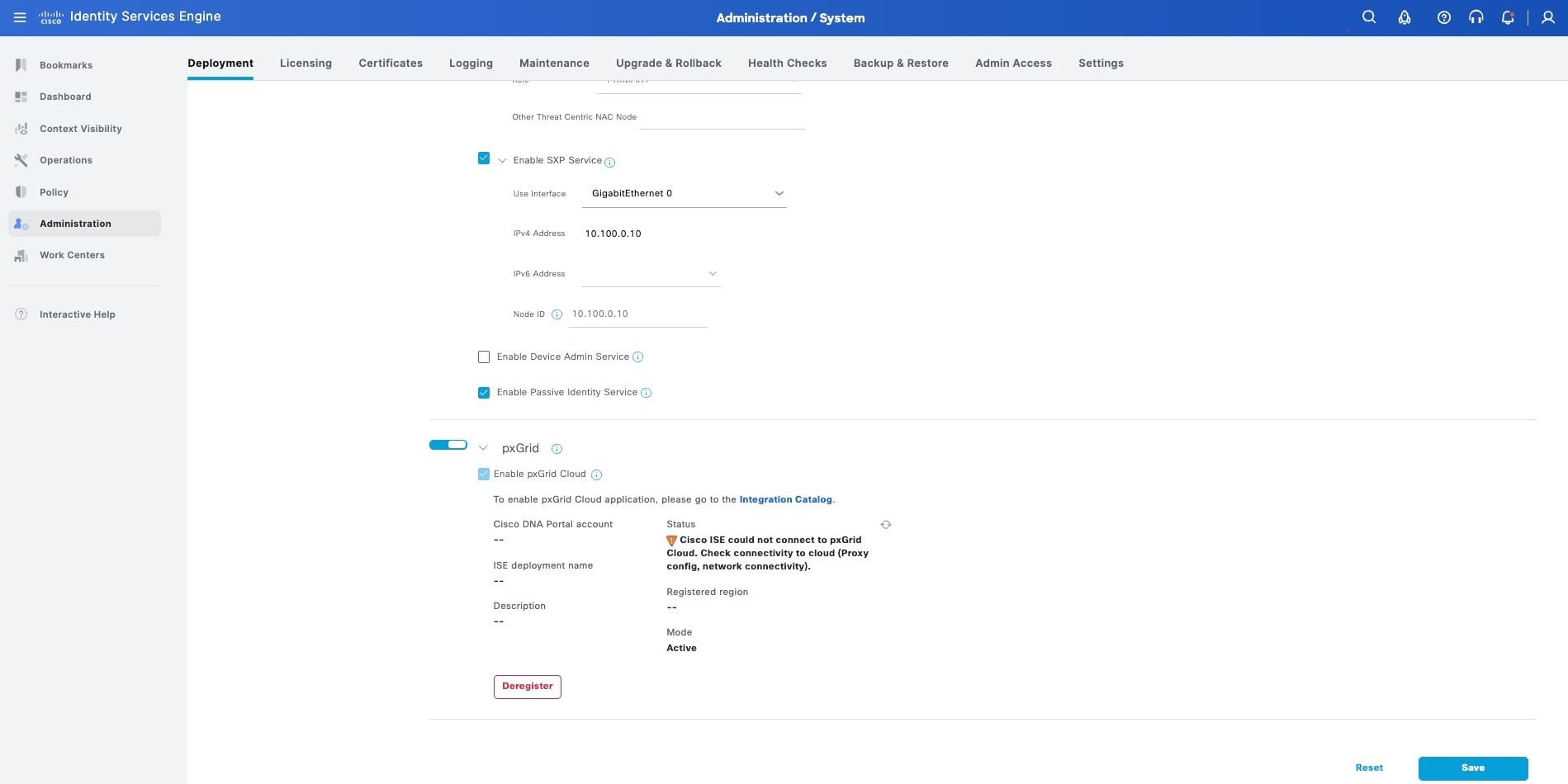Switch to the Logging tab
The height and width of the screenshot is (784, 1568).
pos(471,63)
